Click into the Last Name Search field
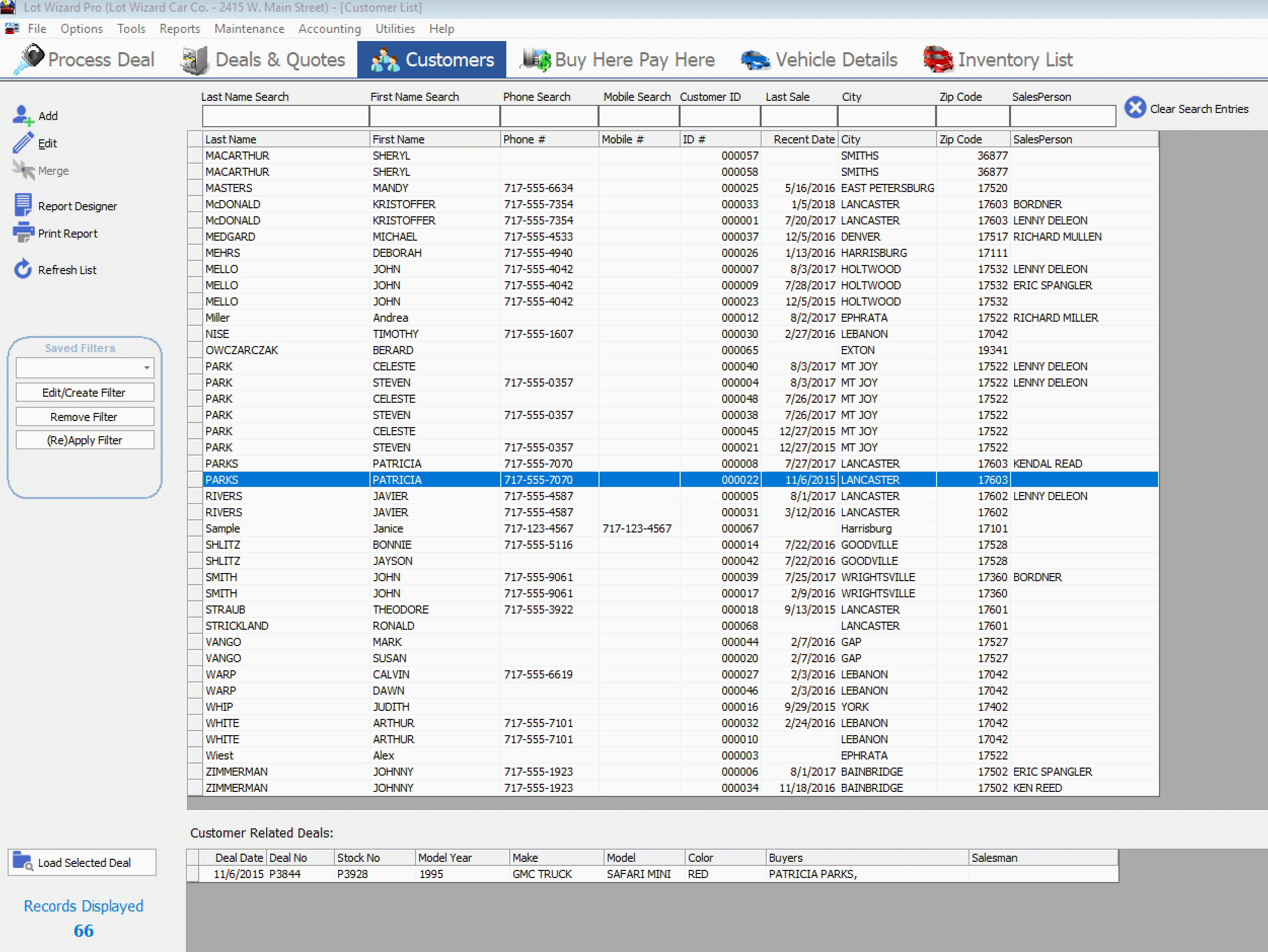This screenshot has height=952, width=1268. pyautogui.click(x=285, y=117)
